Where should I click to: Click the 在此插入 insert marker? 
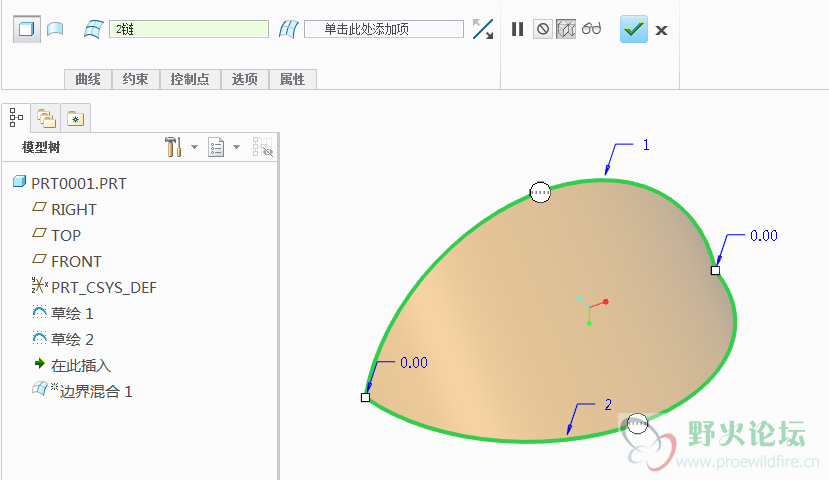coord(80,365)
